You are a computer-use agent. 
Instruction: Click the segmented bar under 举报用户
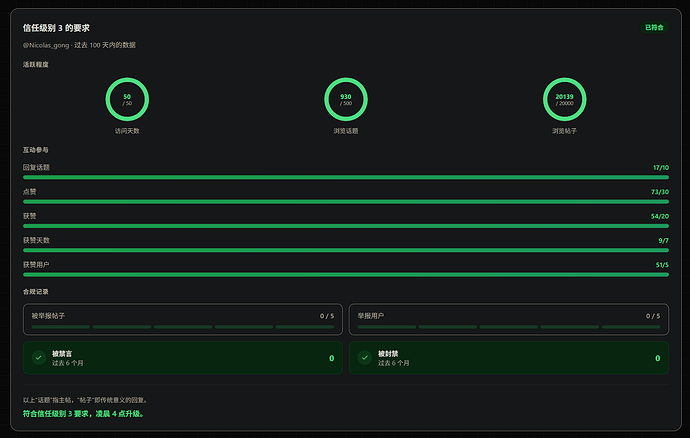509,327
